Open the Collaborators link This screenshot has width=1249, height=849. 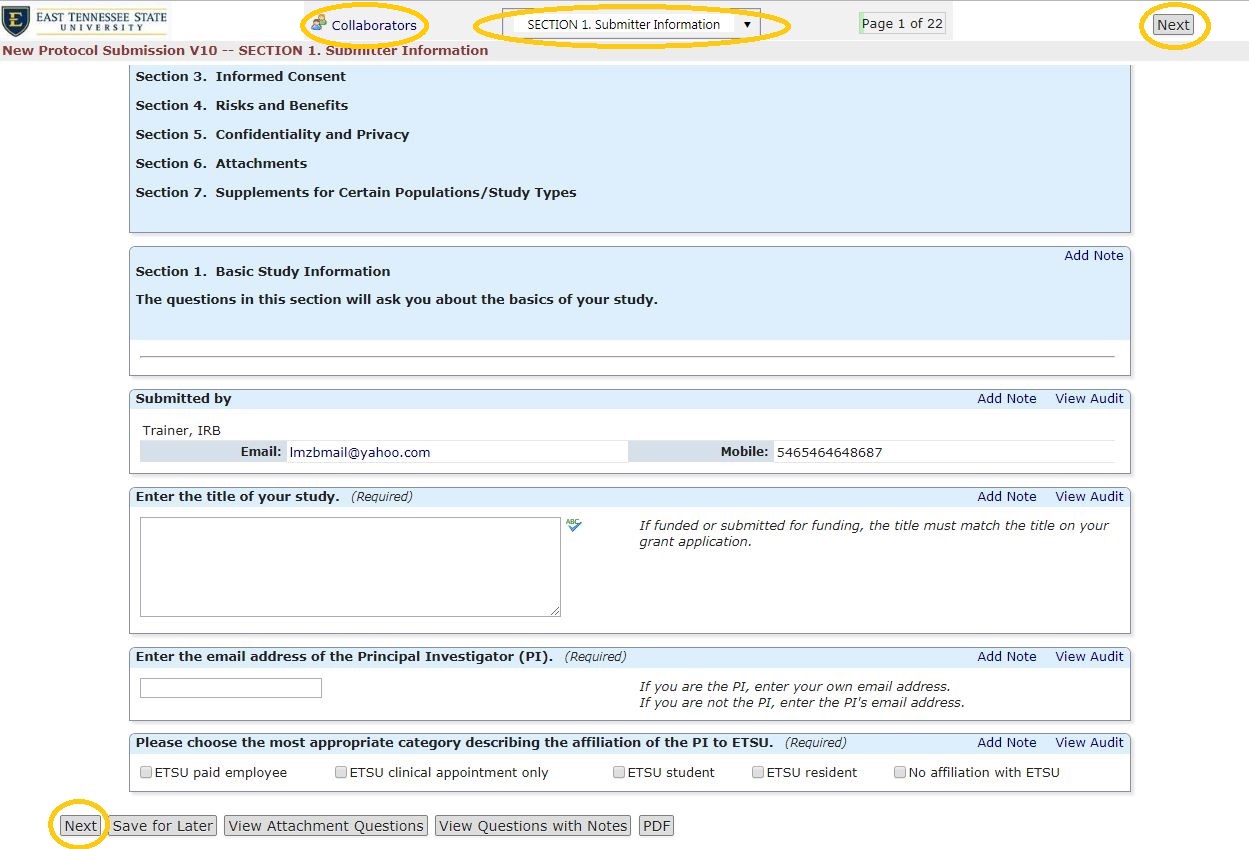(x=374, y=25)
